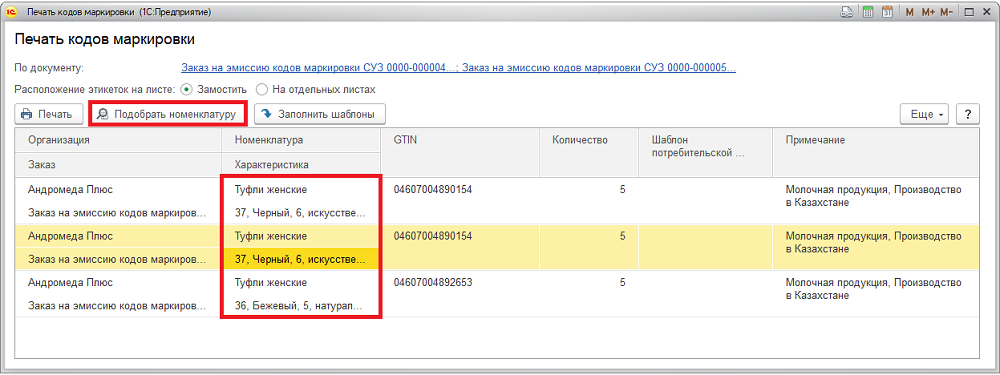Open the calculator from the title bar

point(868,12)
